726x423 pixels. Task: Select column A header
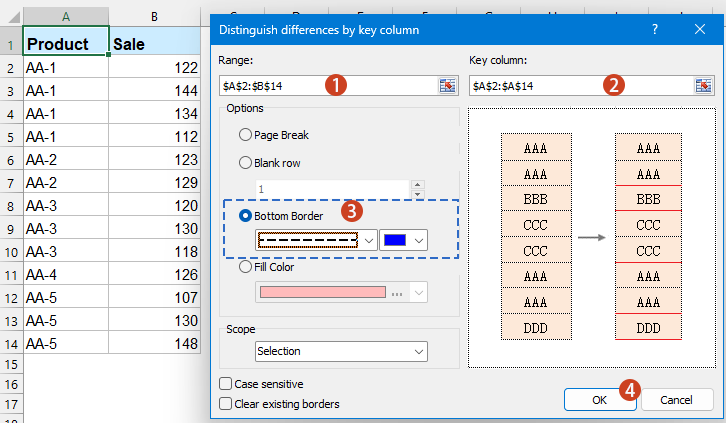click(x=65, y=17)
